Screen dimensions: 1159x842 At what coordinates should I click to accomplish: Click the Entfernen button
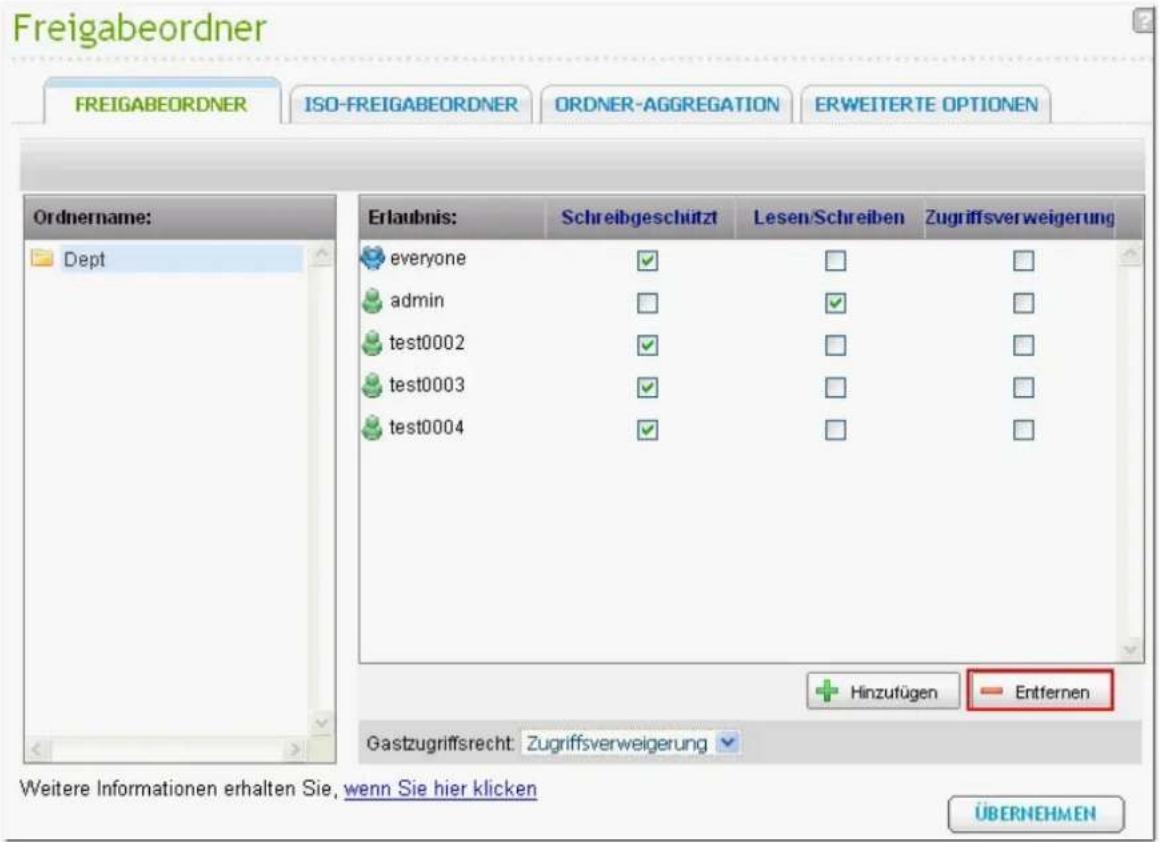tap(1040, 691)
